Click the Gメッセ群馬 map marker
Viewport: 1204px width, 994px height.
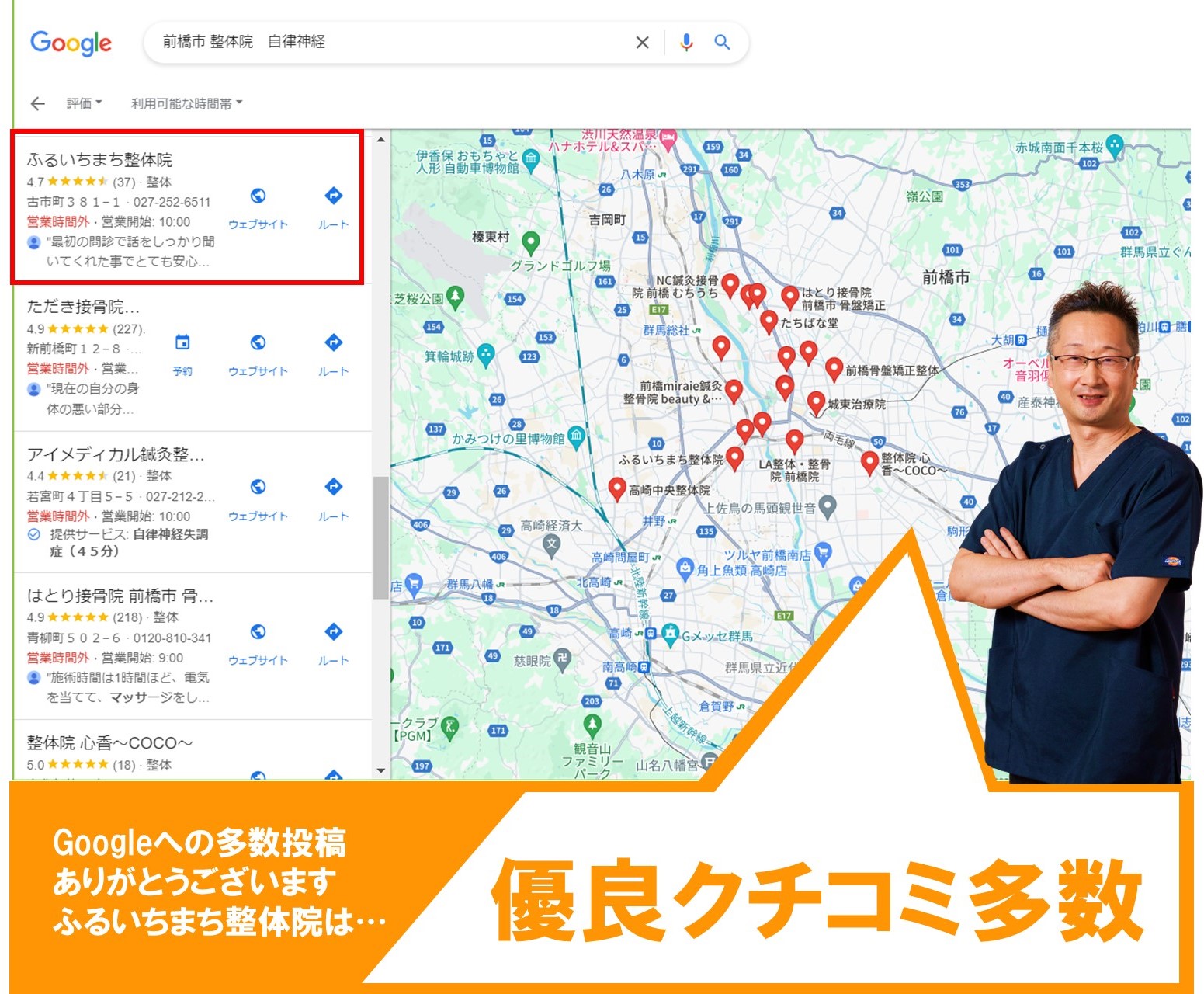tap(671, 634)
